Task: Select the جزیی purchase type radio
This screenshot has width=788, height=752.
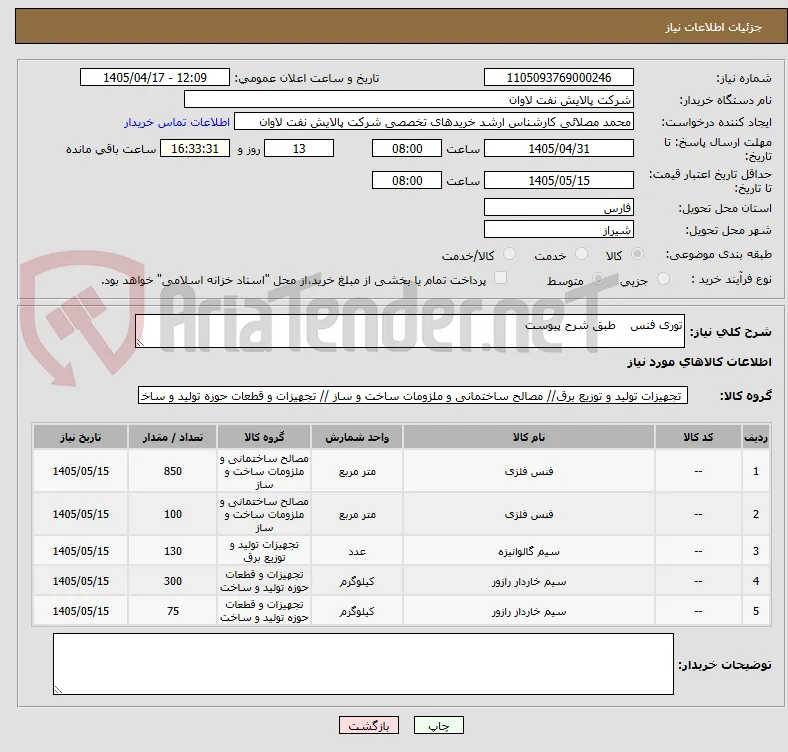Action: [663, 278]
